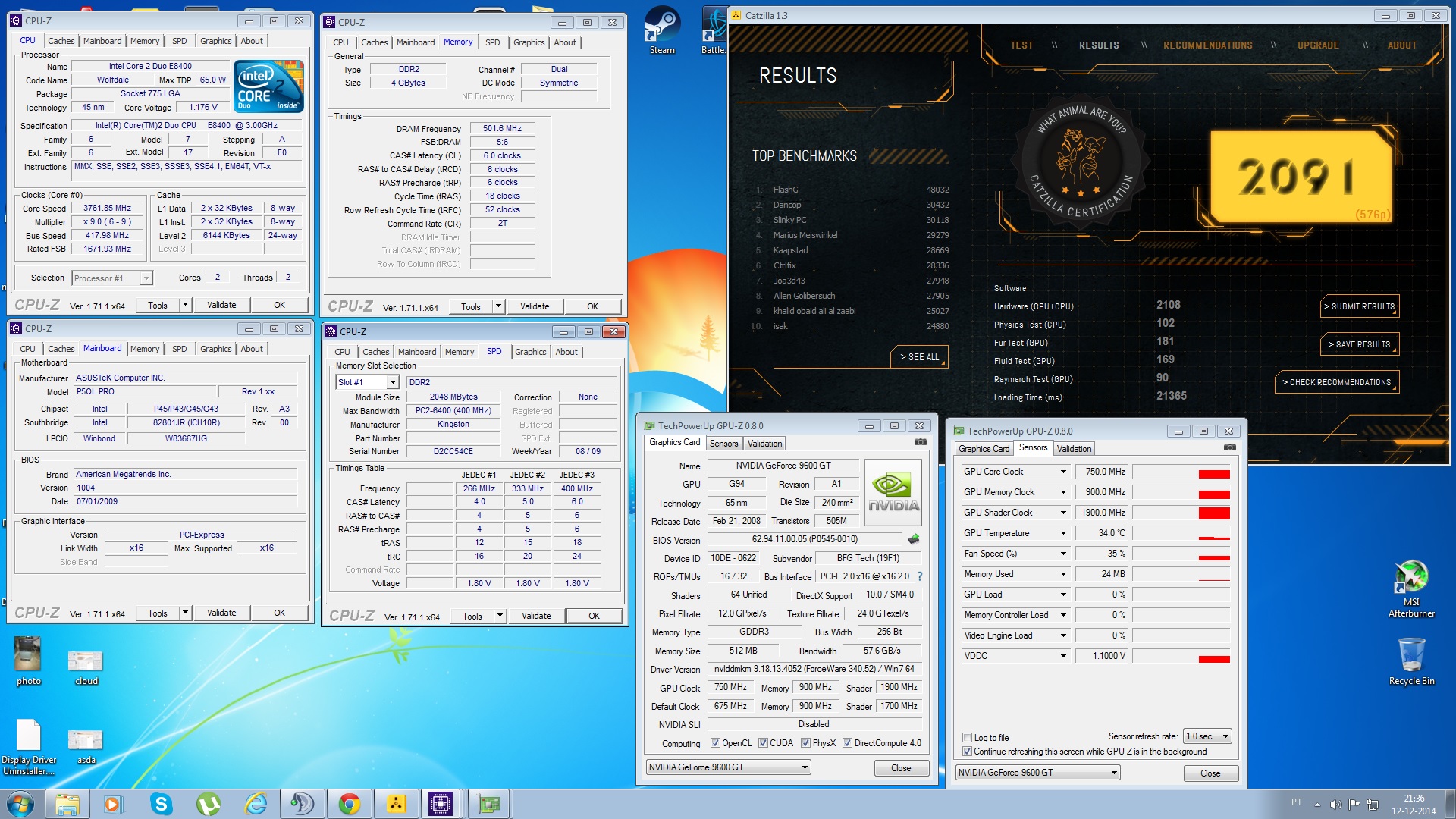
Task: Launch Display Driver Uninstaller from the desktop
Action: pyautogui.click(x=28, y=747)
